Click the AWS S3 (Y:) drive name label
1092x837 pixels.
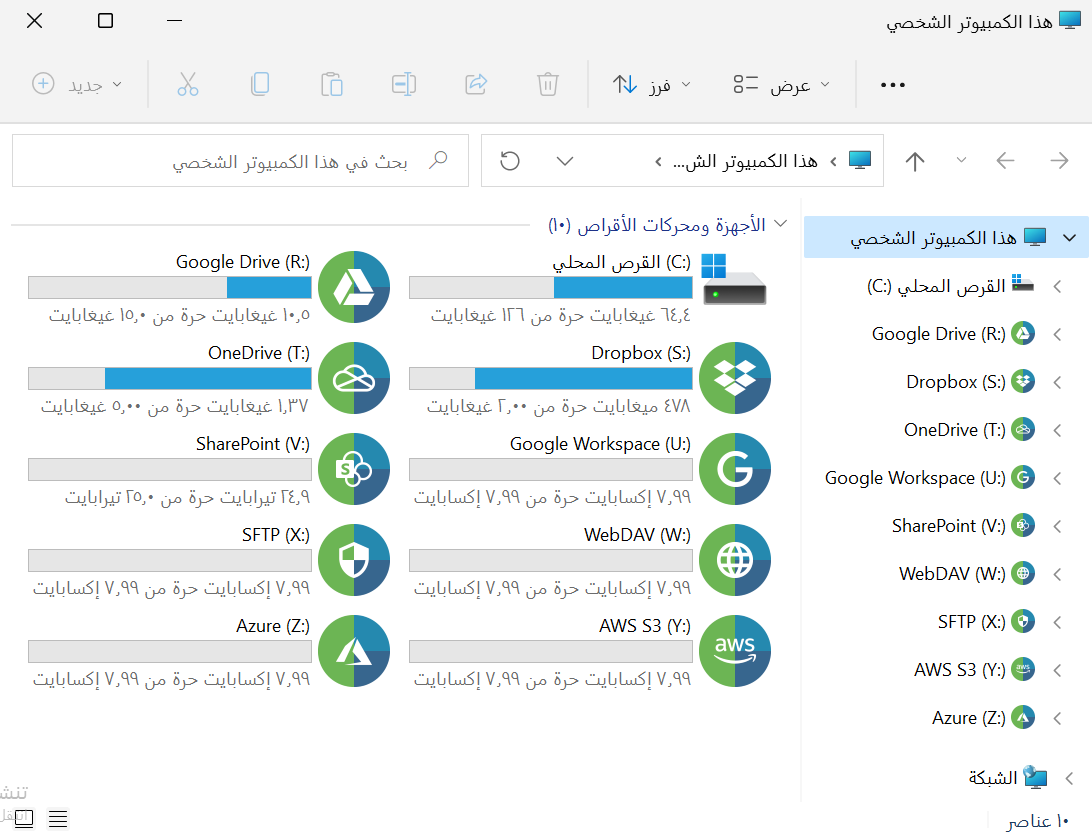(645, 626)
